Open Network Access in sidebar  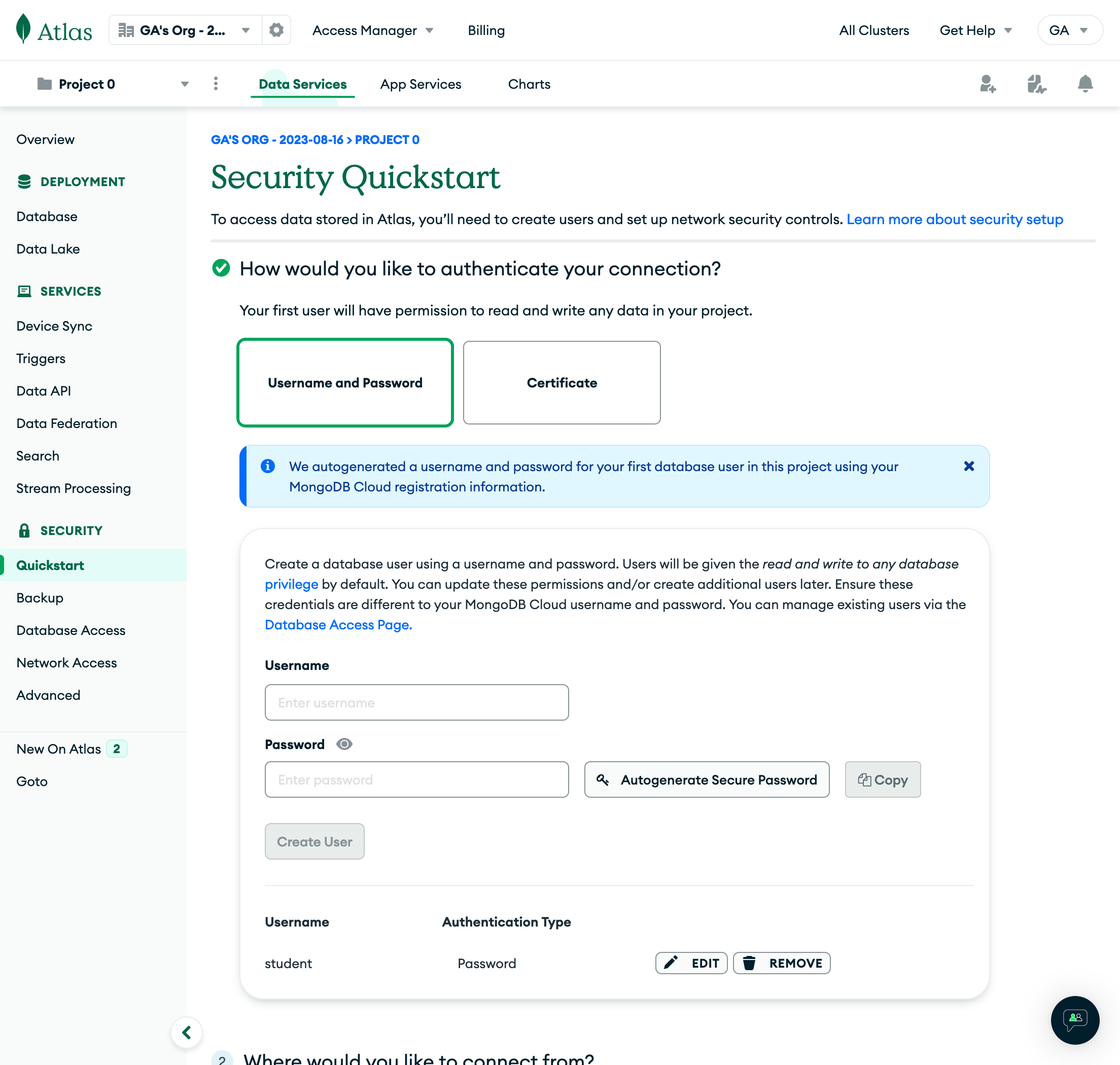coord(66,662)
